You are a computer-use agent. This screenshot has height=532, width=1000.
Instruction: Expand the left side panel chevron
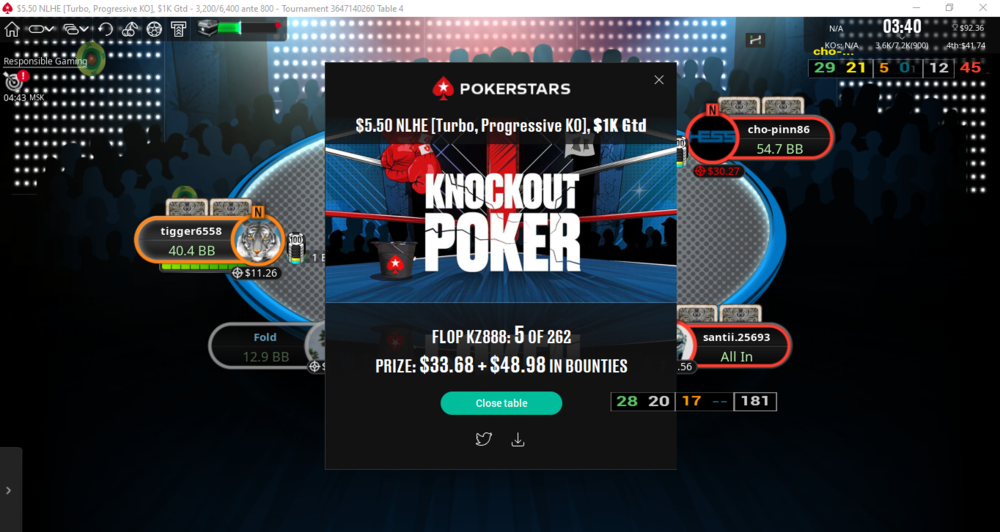point(8,490)
